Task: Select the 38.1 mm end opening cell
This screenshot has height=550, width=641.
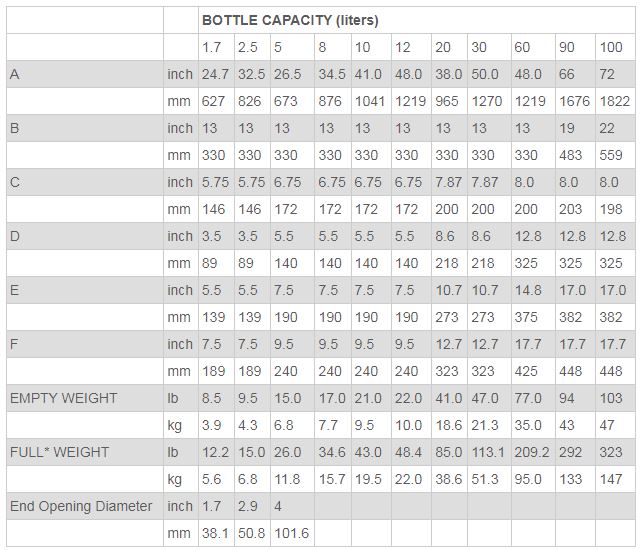Action: click(215, 533)
